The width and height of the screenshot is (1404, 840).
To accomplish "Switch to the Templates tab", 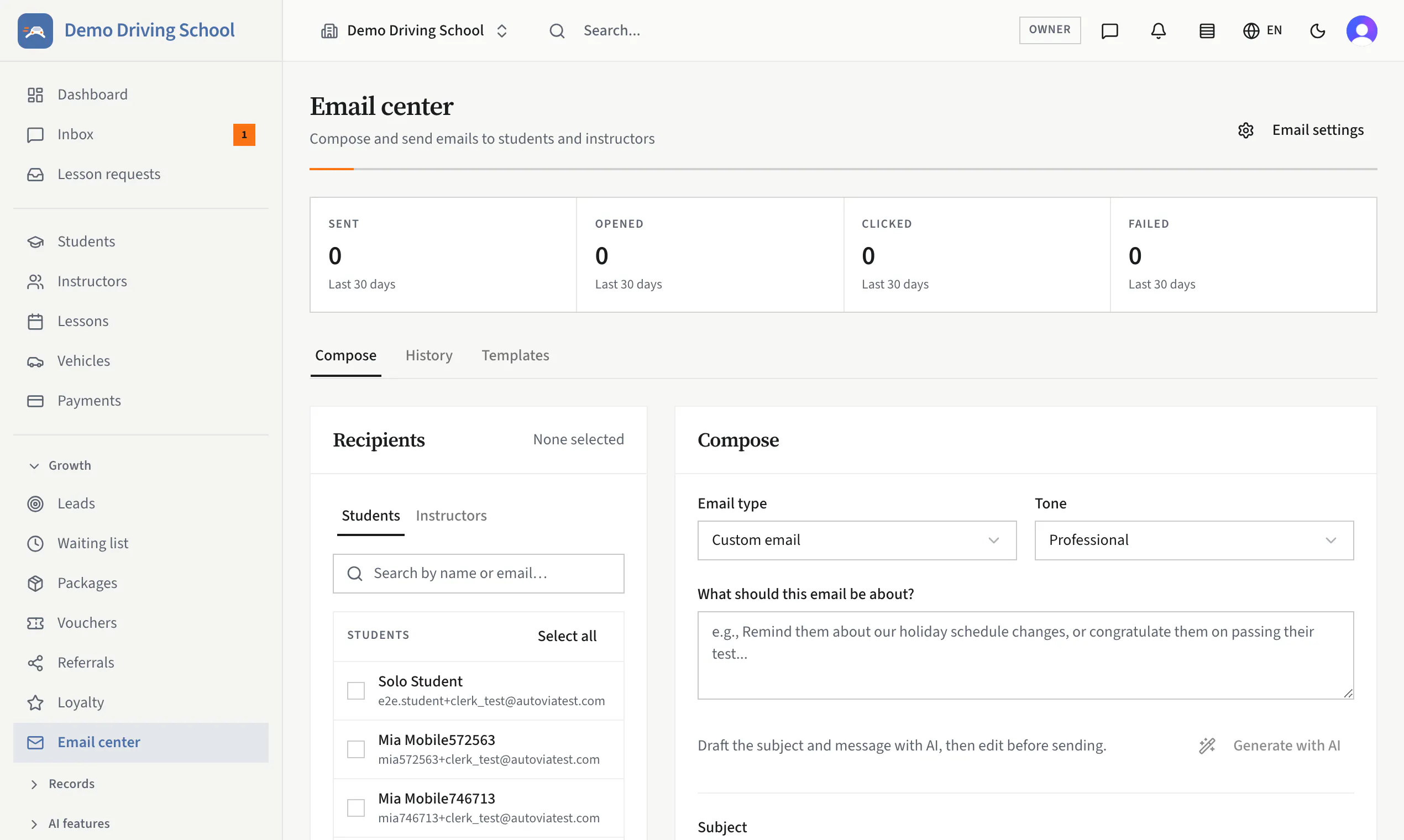I will pos(515,355).
